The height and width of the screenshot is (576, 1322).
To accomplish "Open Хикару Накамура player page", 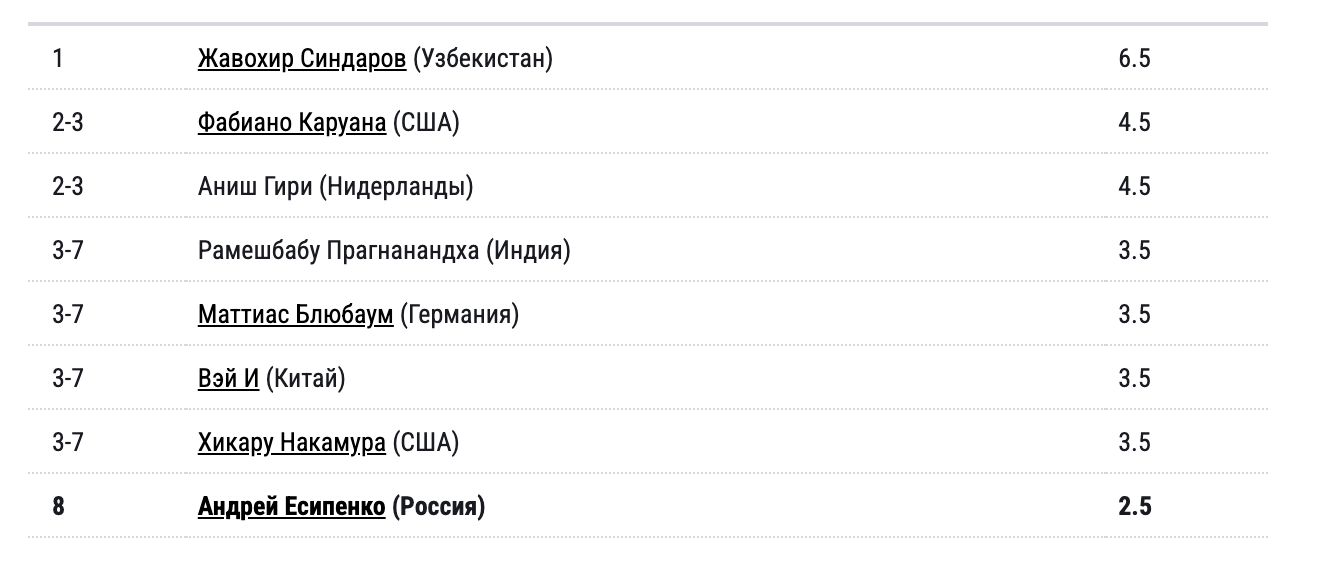I will 291,443.
